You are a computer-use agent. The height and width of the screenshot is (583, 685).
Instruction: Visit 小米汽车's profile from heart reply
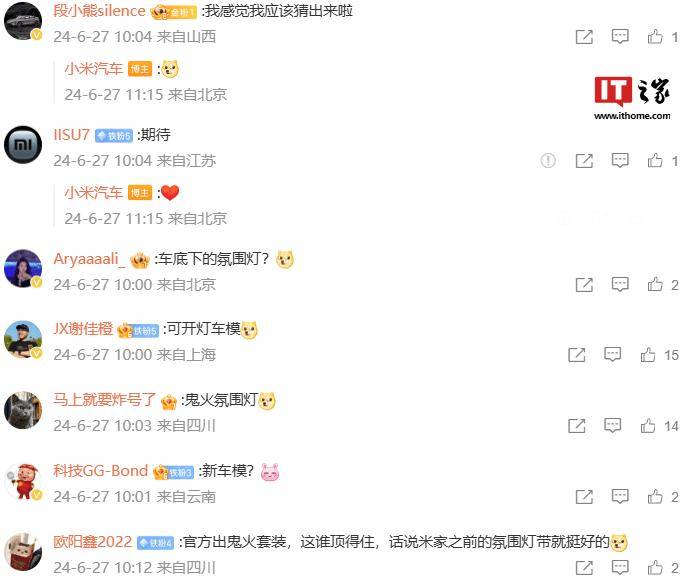[x=93, y=192]
